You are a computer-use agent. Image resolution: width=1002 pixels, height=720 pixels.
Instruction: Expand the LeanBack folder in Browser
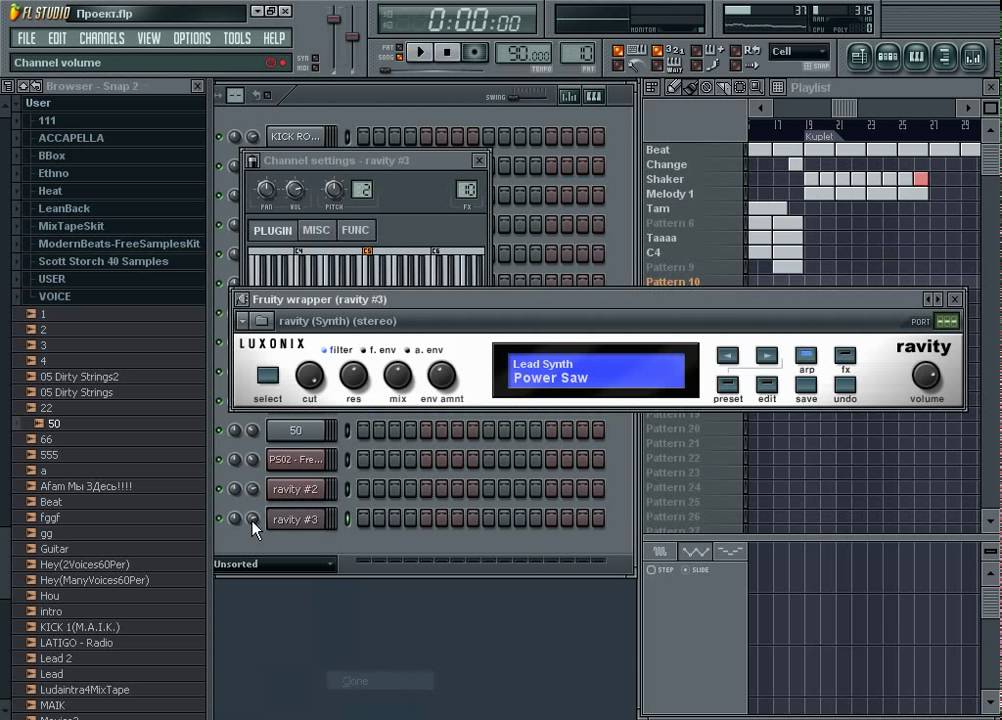[64, 208]
